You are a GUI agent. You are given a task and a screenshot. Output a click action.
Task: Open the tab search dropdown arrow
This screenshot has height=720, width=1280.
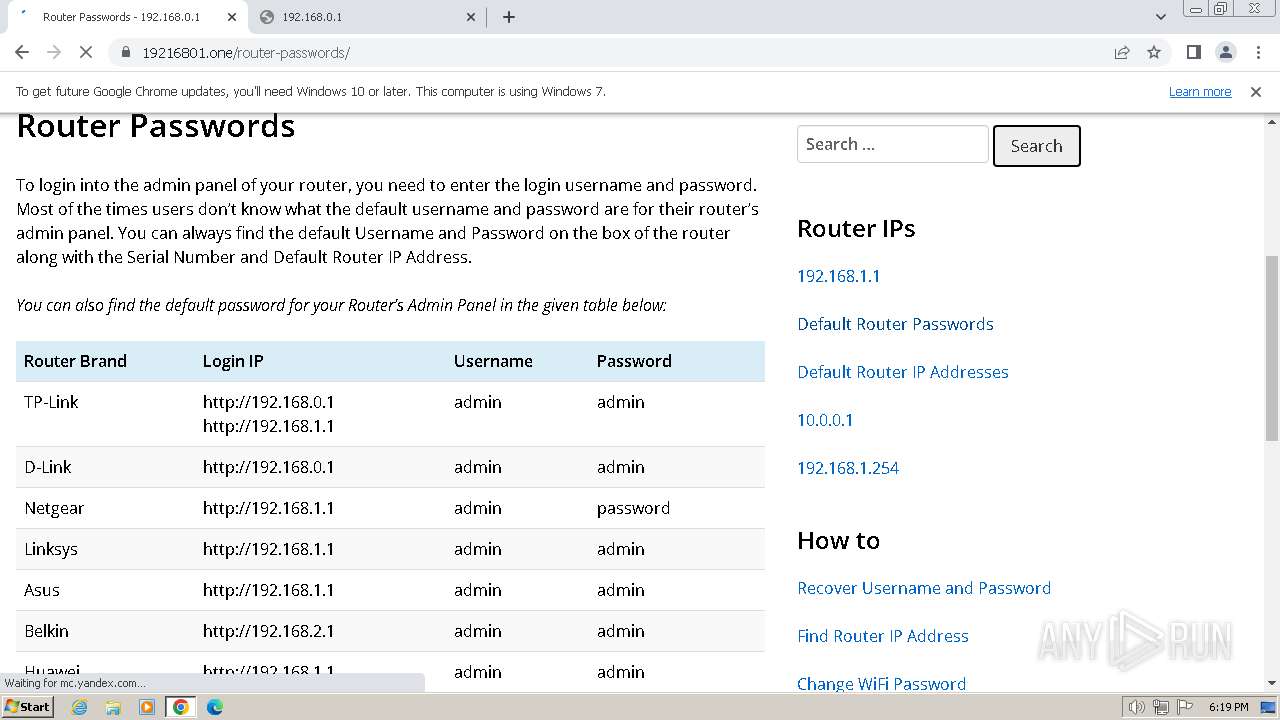click(1160, 17)
